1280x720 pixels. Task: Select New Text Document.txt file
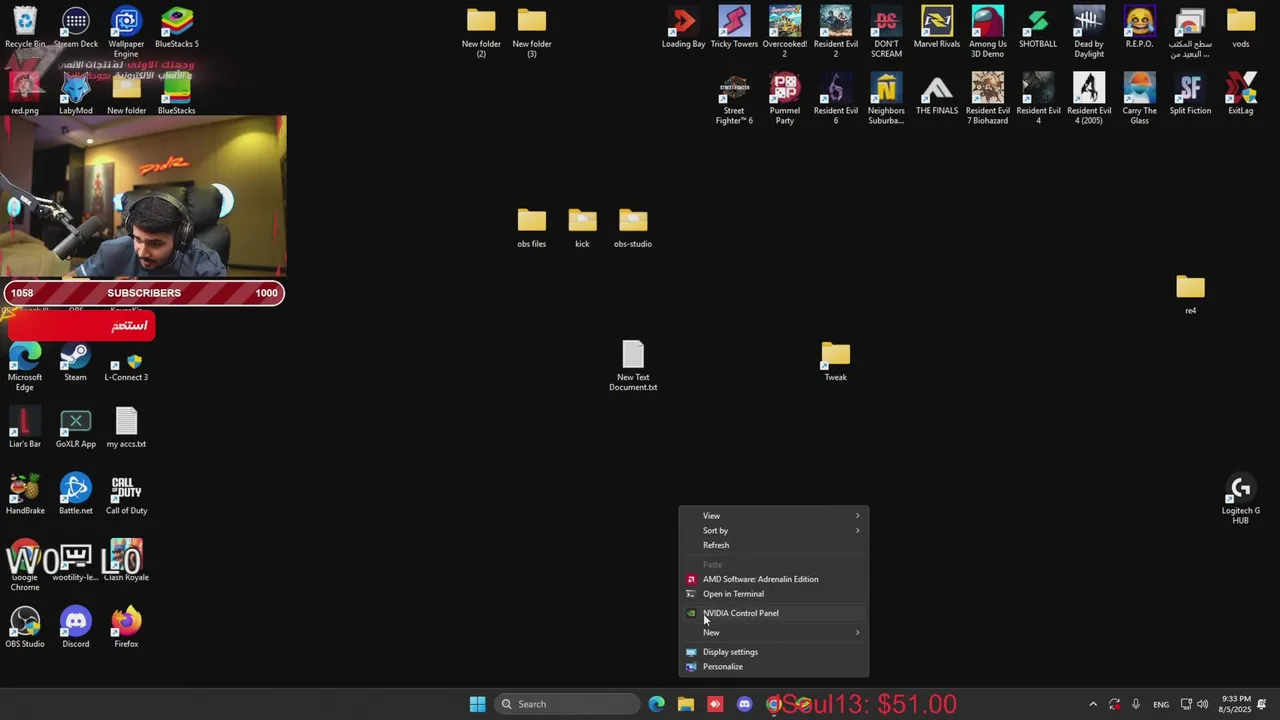click(633, 366)
